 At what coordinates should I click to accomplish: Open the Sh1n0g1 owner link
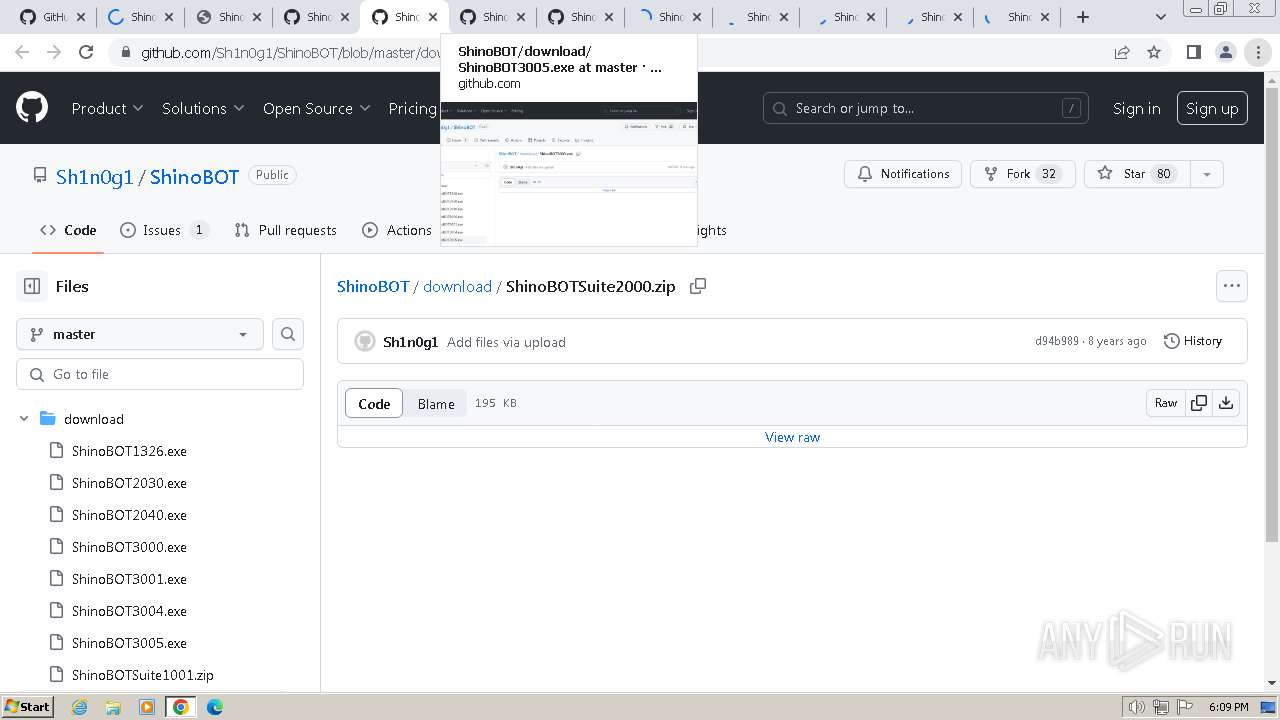tap(94, 177)
